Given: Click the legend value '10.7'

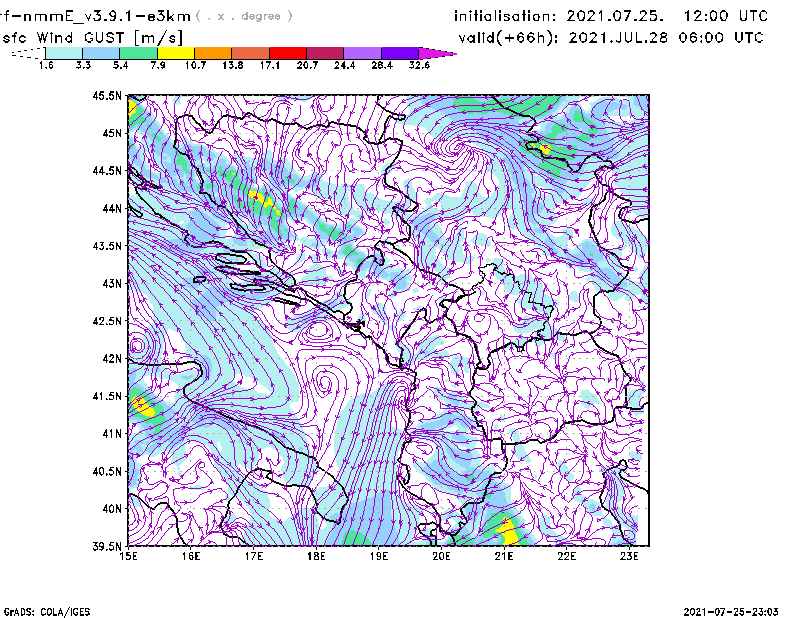Looking at the screenshot, I should click(x=195, y=65).
